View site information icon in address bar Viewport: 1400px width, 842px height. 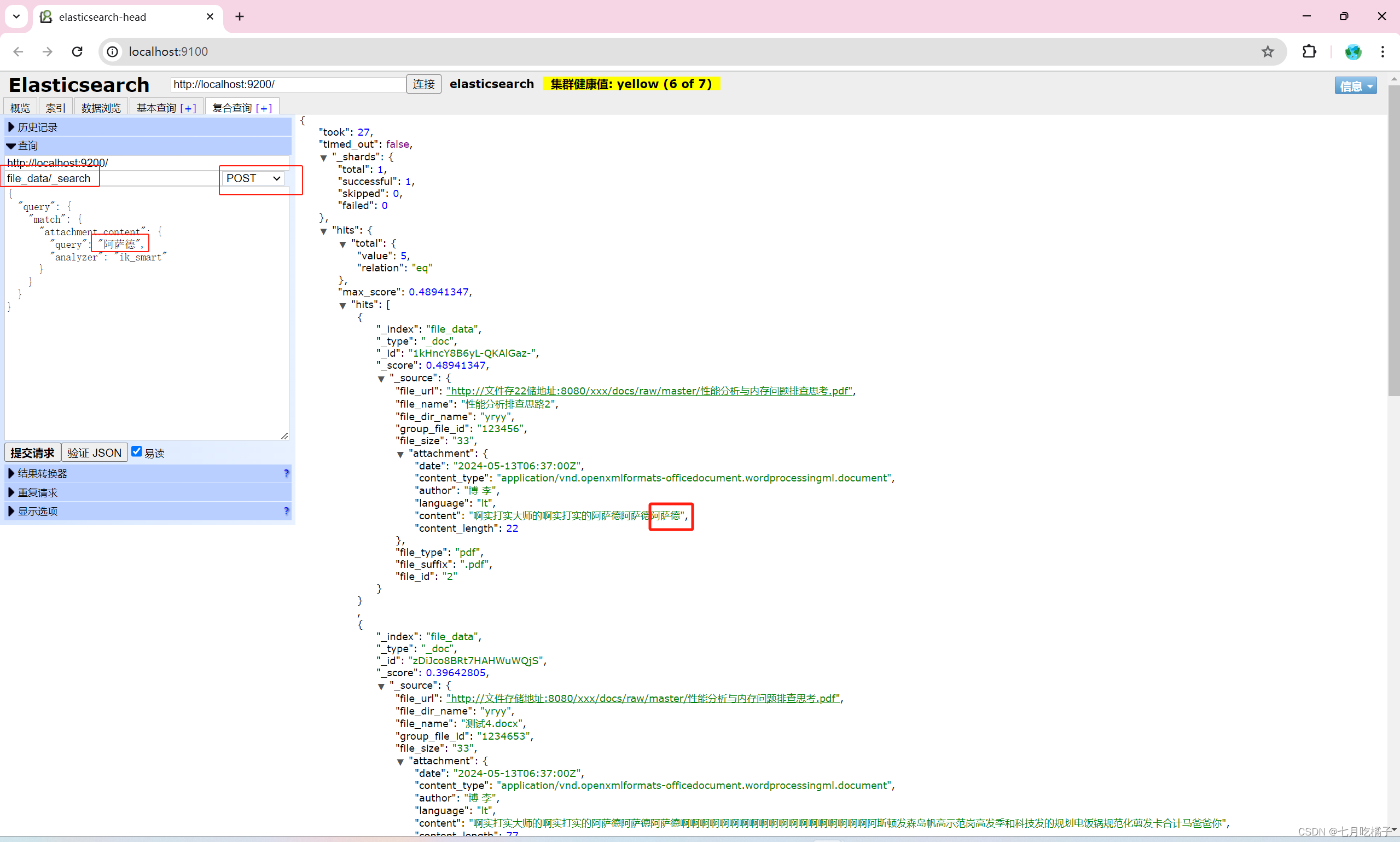[113, 51]
